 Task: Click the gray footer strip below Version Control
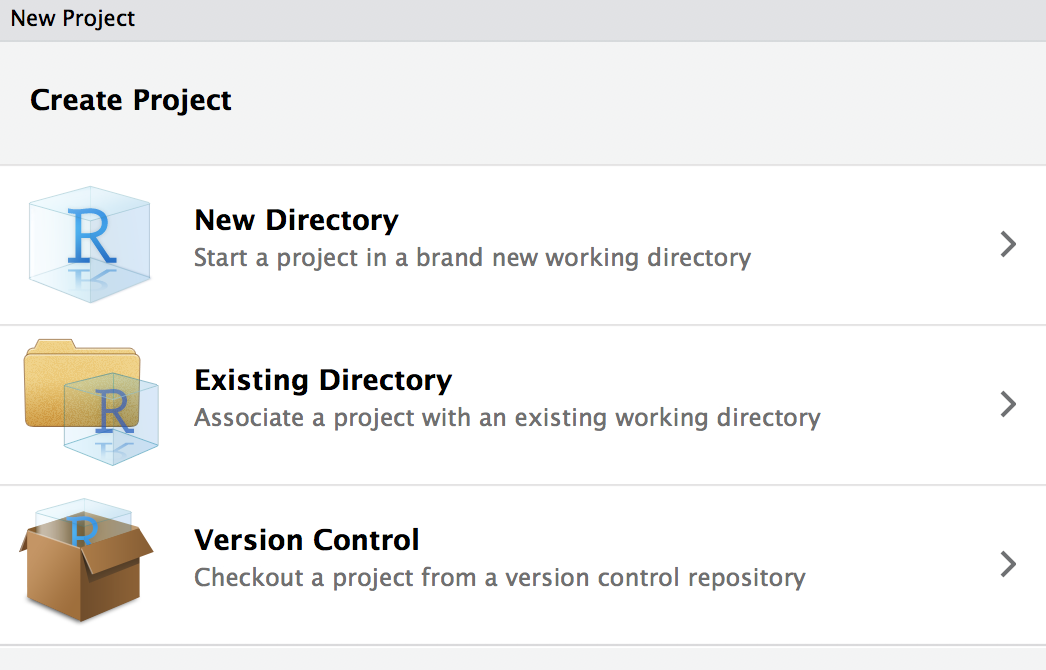pos(523,659)
